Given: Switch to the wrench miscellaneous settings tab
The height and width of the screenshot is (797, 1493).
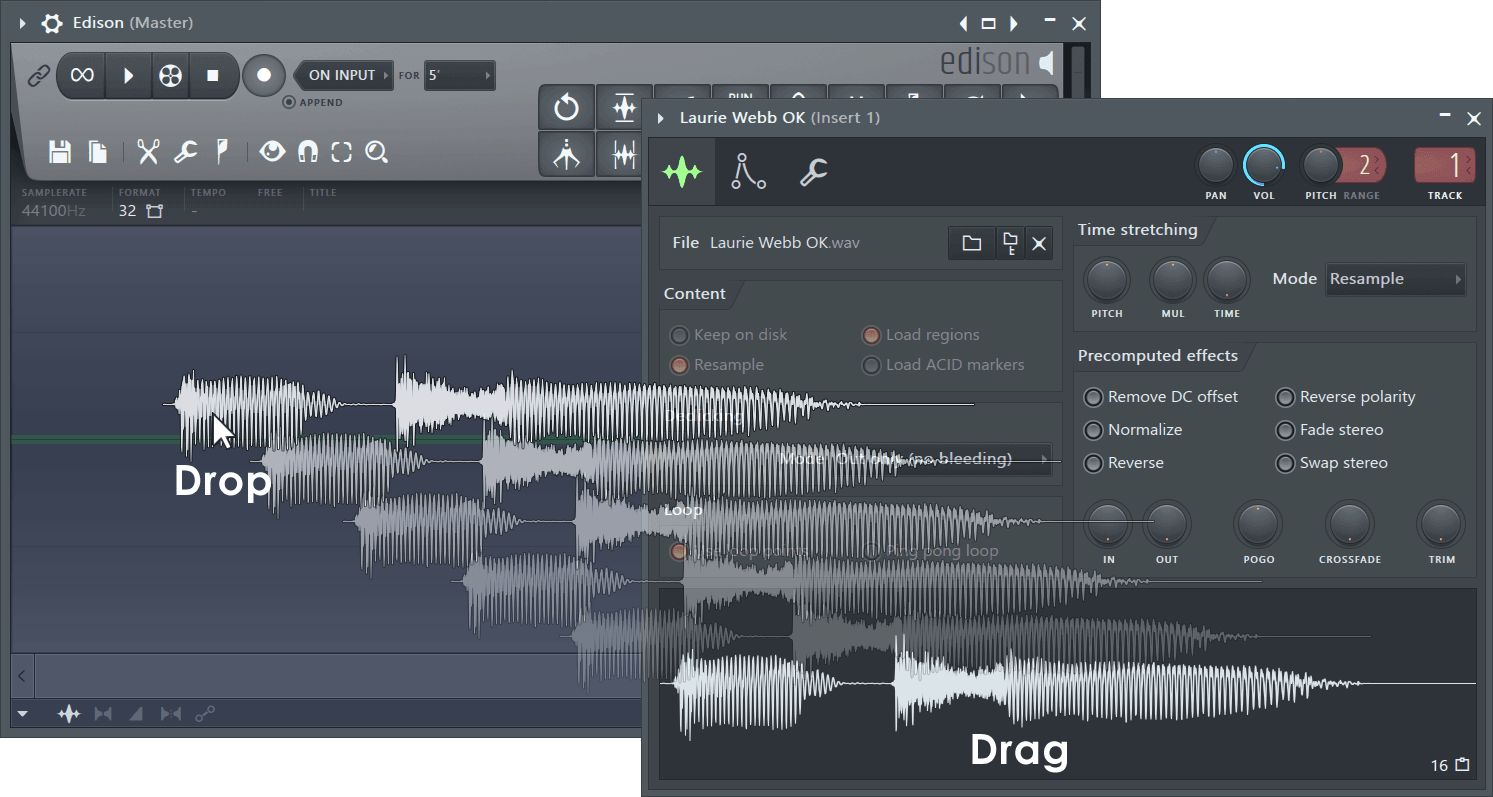Looking at the screenshot, I should [813, 172].
